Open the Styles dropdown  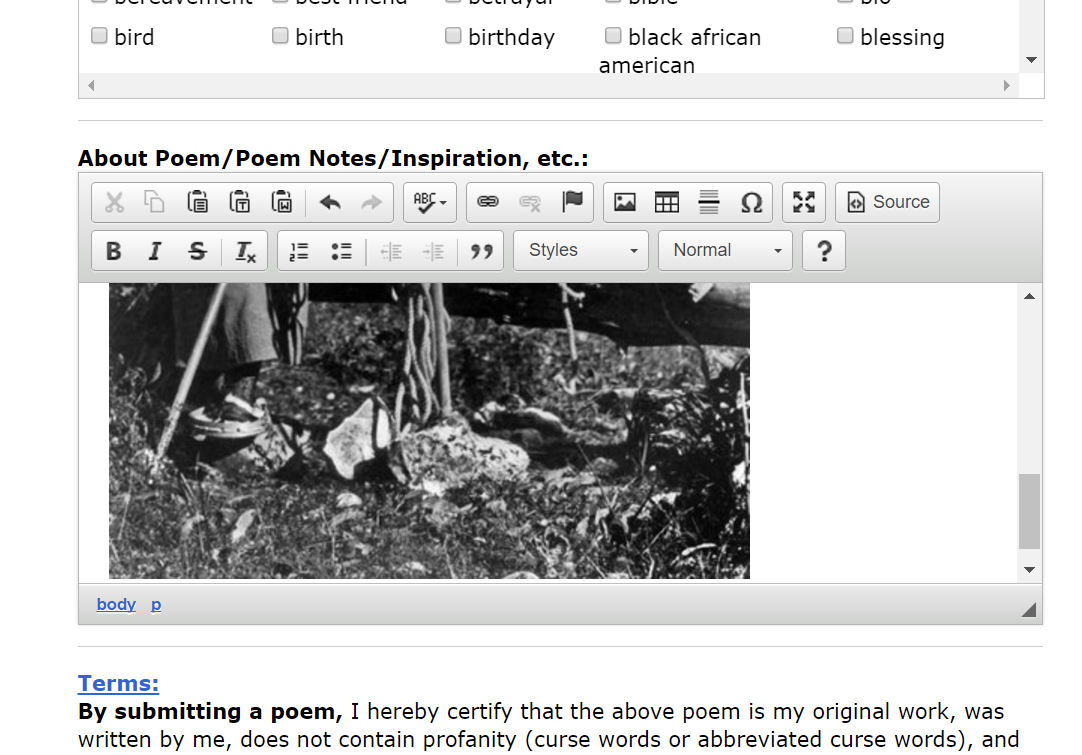(x=581, y=251)
